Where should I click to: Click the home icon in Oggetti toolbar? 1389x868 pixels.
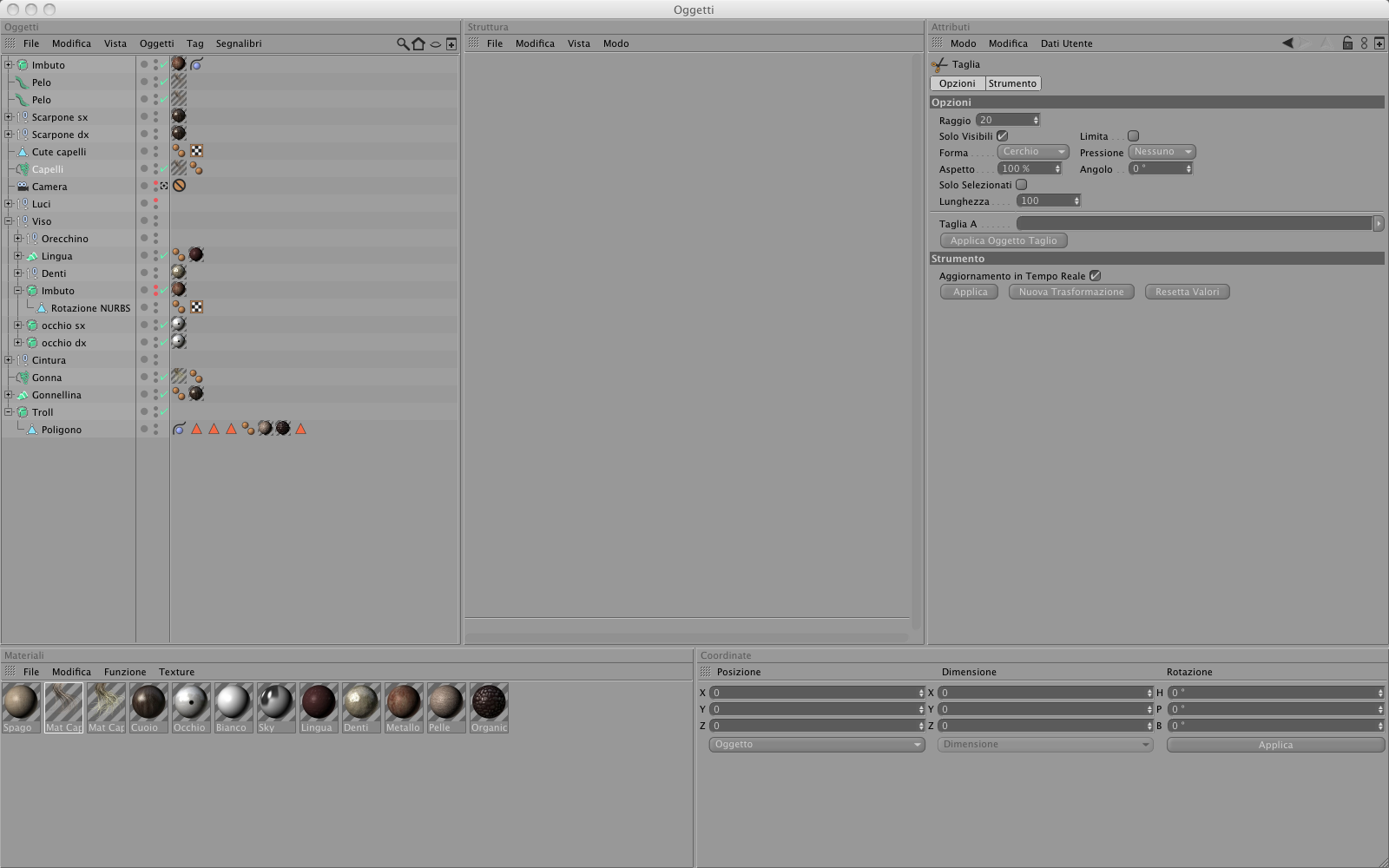418,43
